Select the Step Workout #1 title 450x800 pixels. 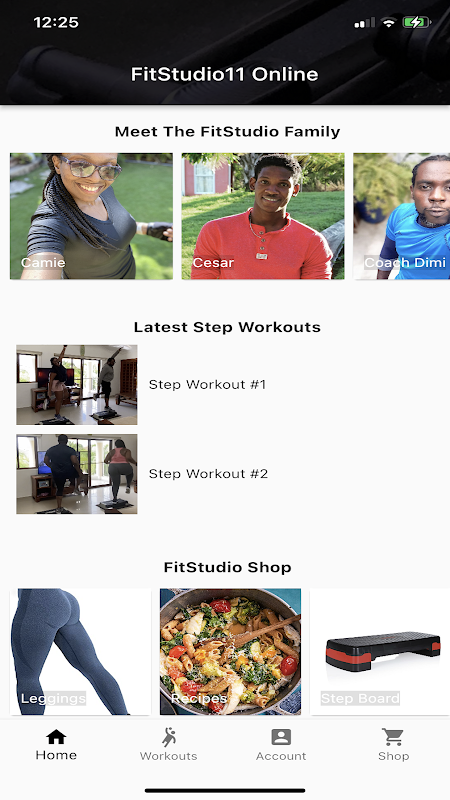click(207, 385)
